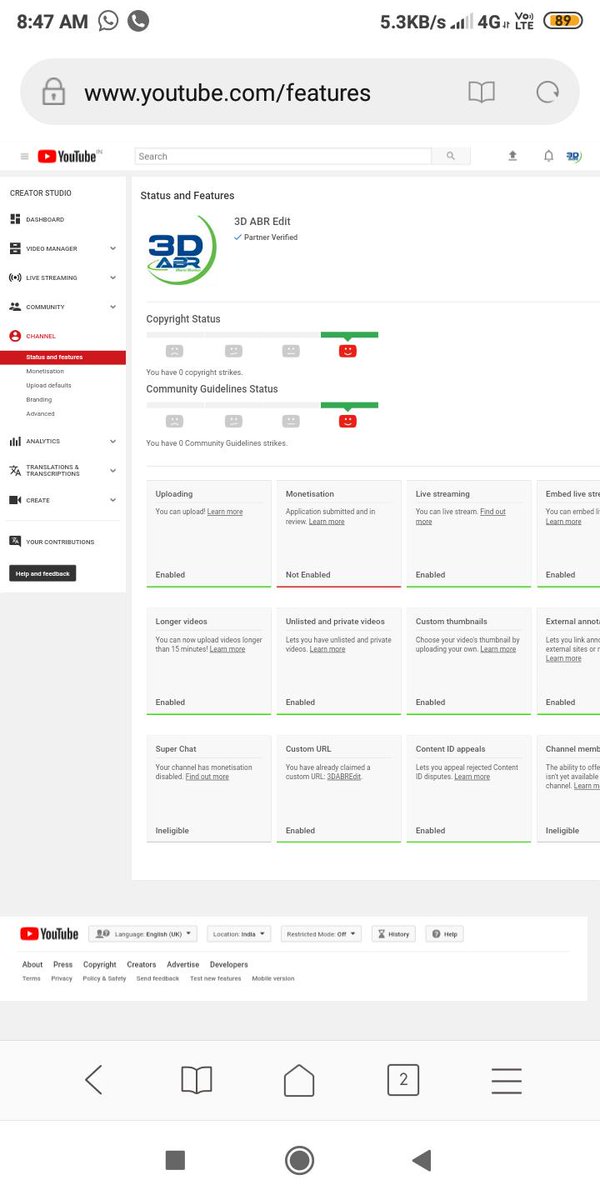Open Advanced channel settings
This screenshot has height=1200, width=600.
pyautogui.click(x=41, y=413)
